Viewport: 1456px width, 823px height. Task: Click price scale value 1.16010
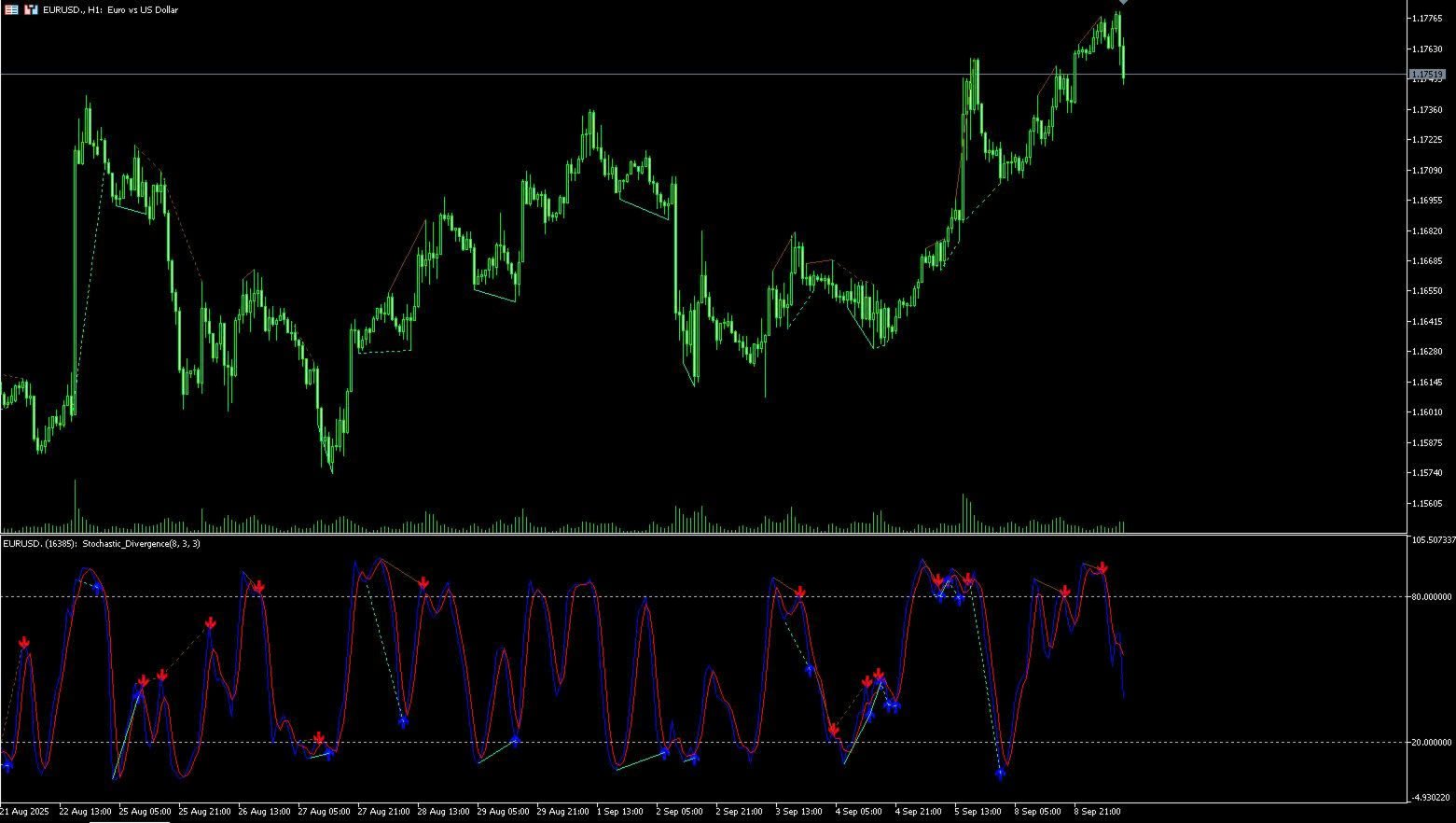1429,412
